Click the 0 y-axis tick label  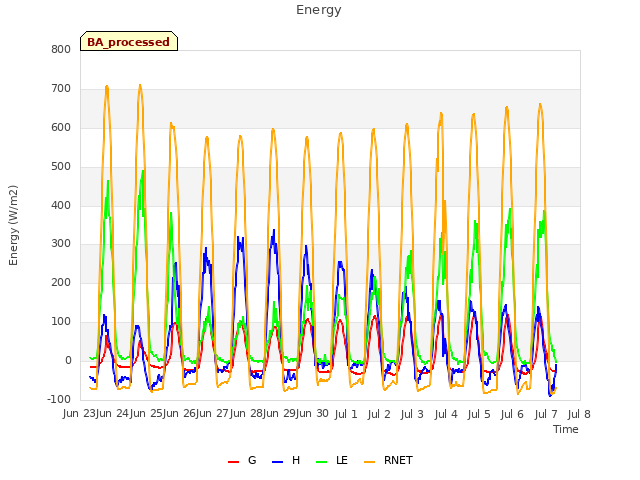point(68,361)
